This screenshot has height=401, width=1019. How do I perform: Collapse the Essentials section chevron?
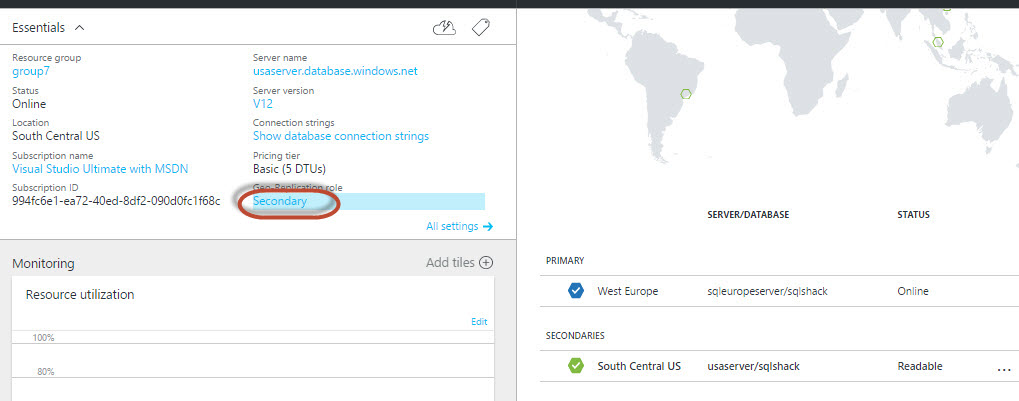tap(80, 28)
